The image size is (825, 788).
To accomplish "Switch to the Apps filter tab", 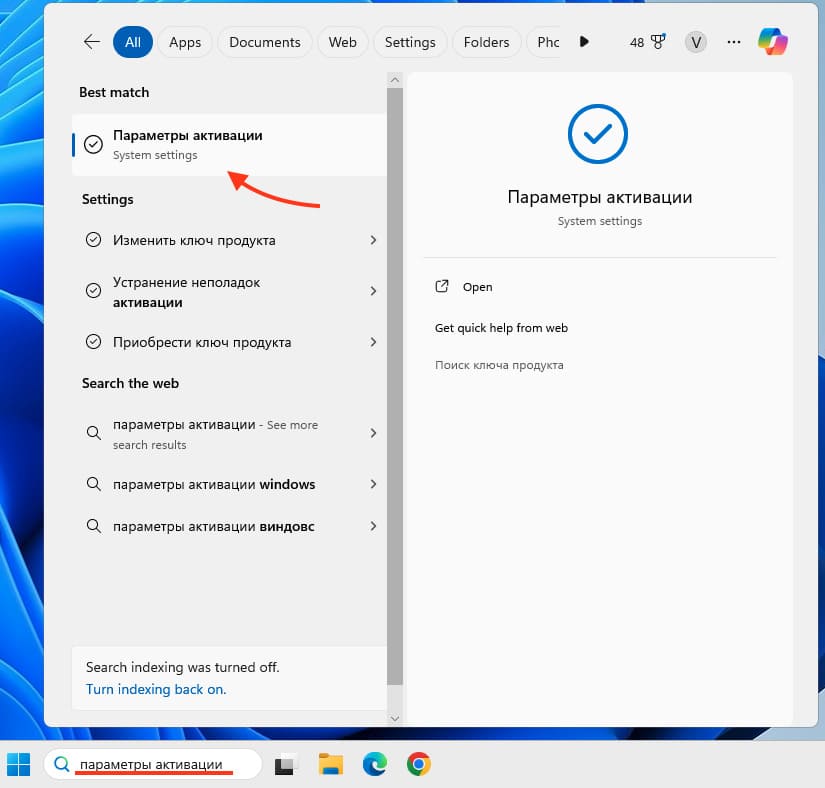I will (x=185, y=42).
